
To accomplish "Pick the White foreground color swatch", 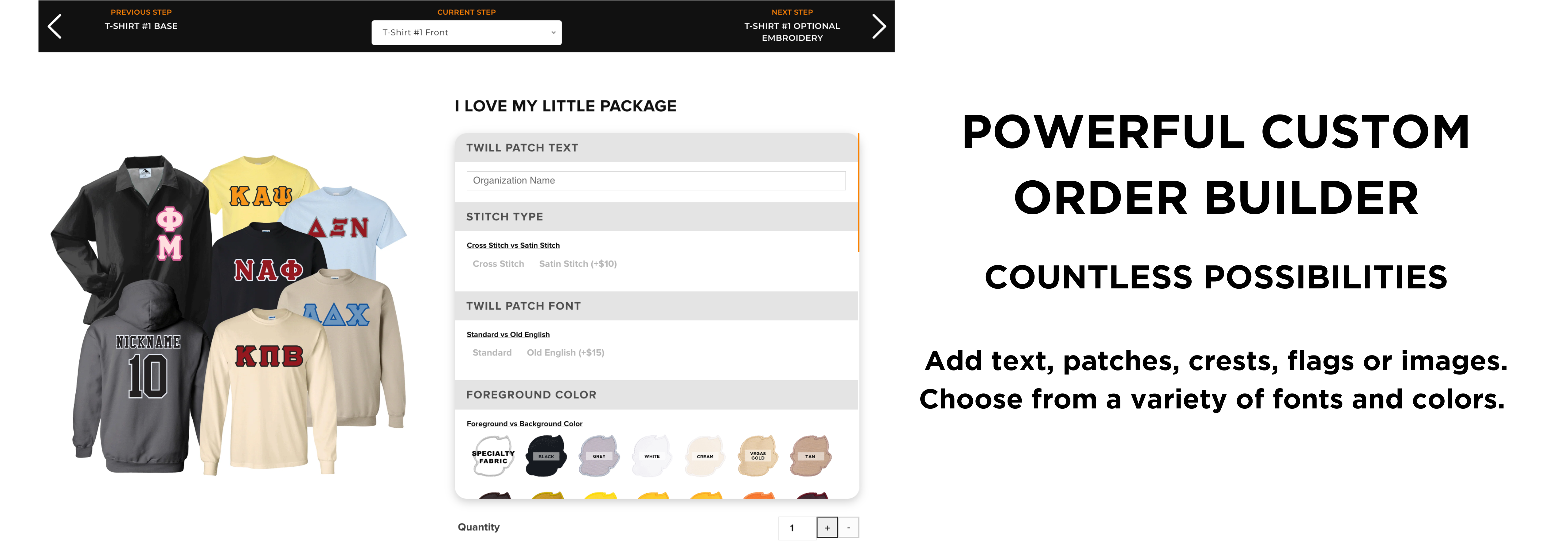I will [652, 456].
